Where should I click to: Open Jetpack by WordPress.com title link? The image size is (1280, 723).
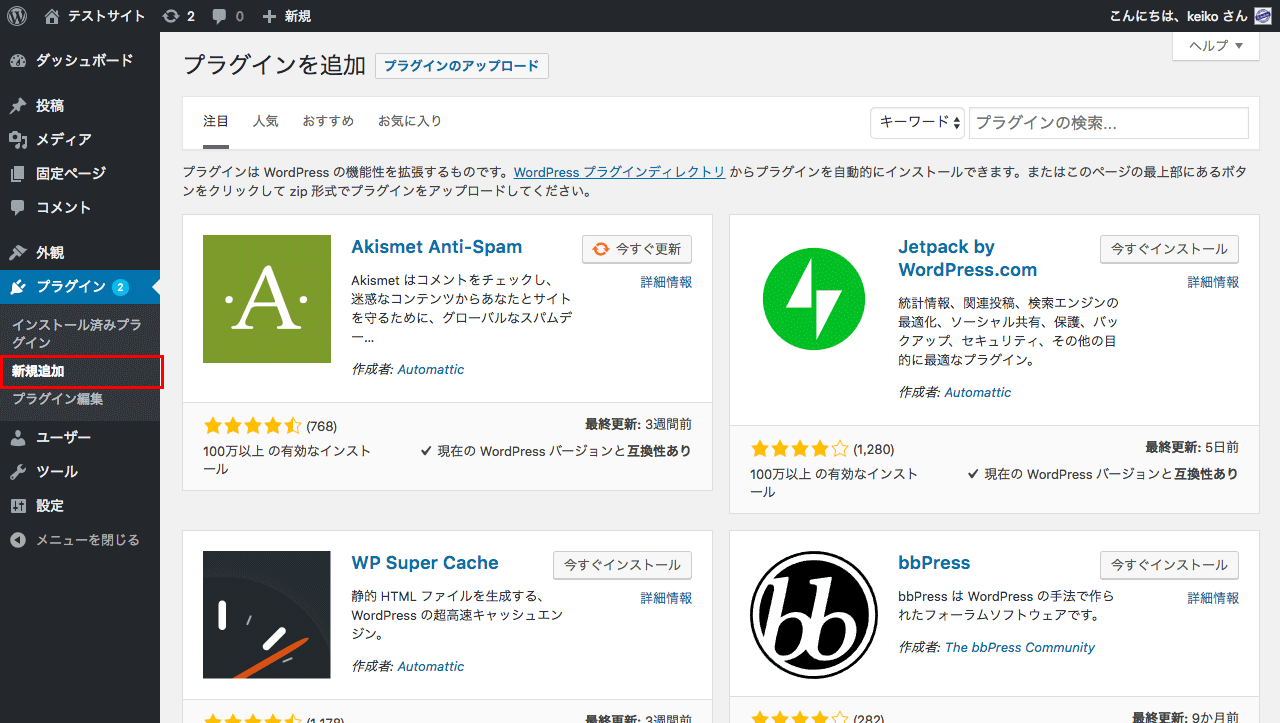(968, 258)
